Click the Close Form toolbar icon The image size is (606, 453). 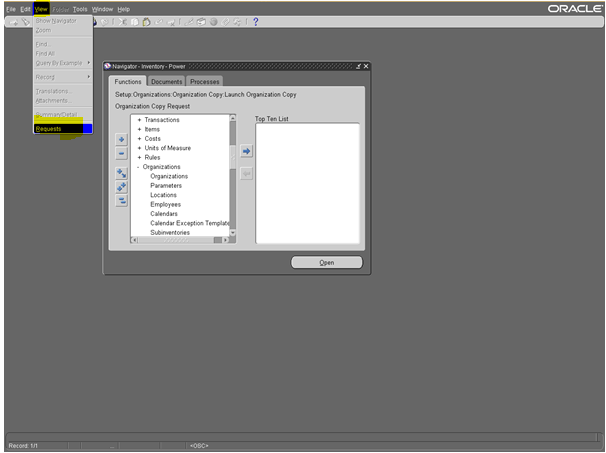pos(105,22)
